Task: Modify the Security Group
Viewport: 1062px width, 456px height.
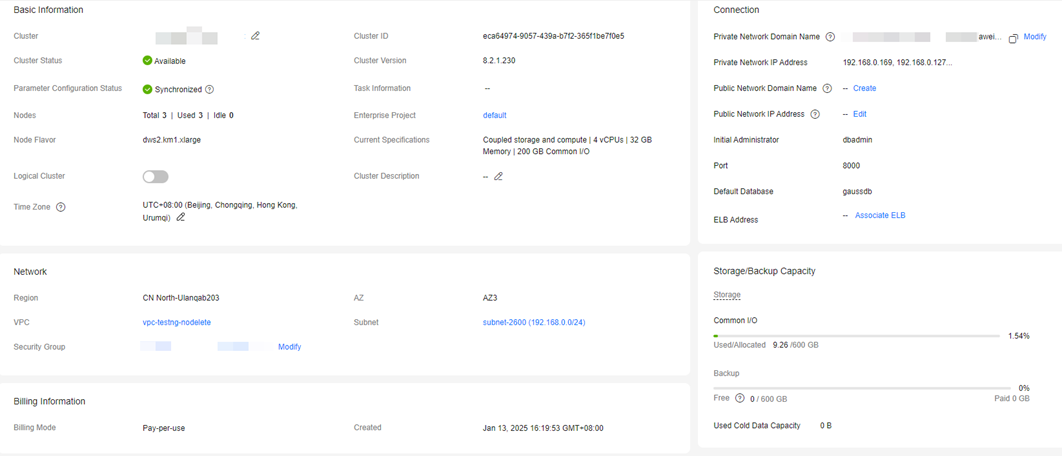Action: coord(289,347)
